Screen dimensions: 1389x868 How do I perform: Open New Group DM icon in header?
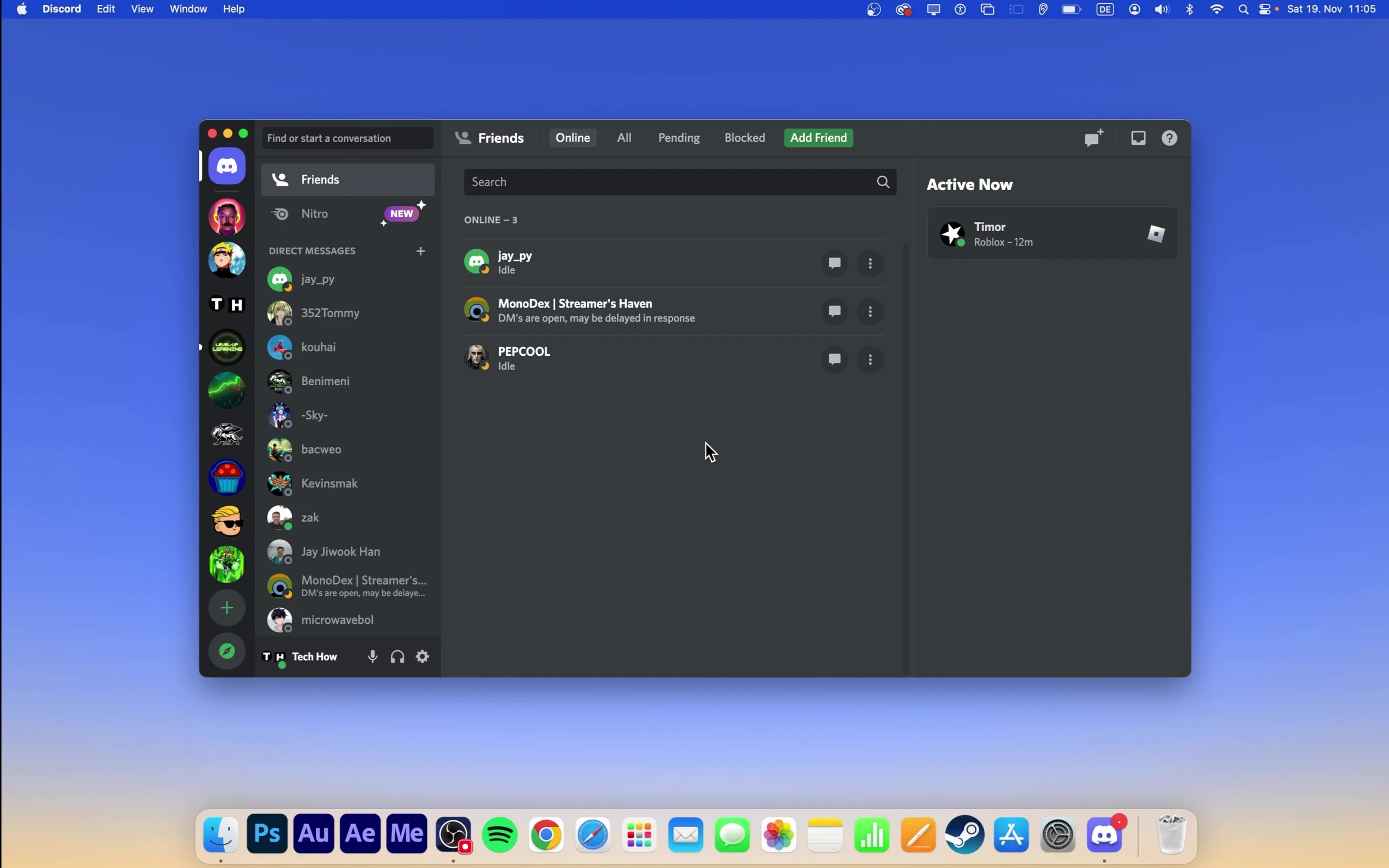1094,138
